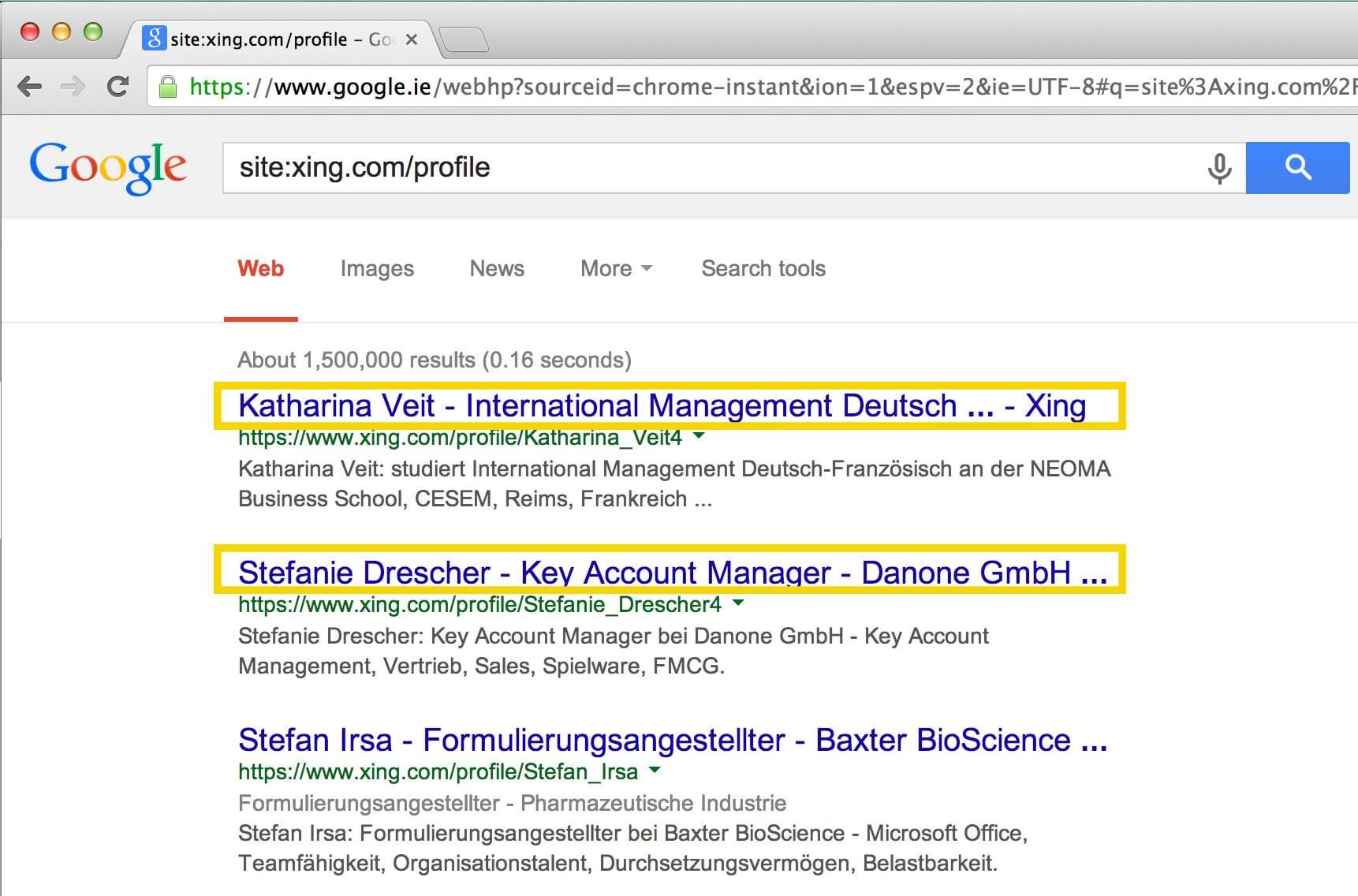Click the Katharina Veit NEOMA Business School snippet
The width and height of the screenshot is (1358, 896).
[x=674, y=483]
